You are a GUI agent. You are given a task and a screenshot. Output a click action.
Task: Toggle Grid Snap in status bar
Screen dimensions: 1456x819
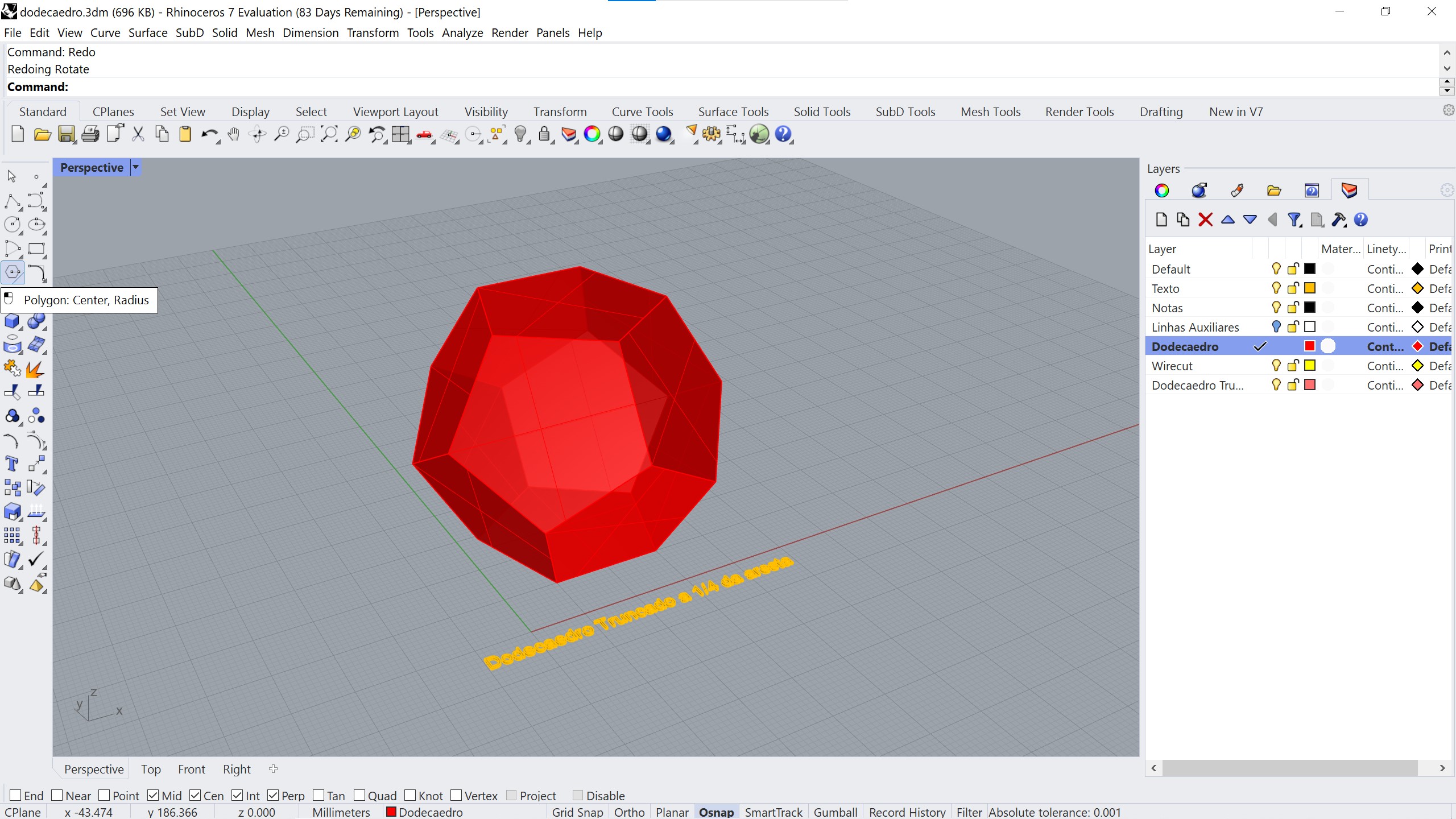click(577, 812)
